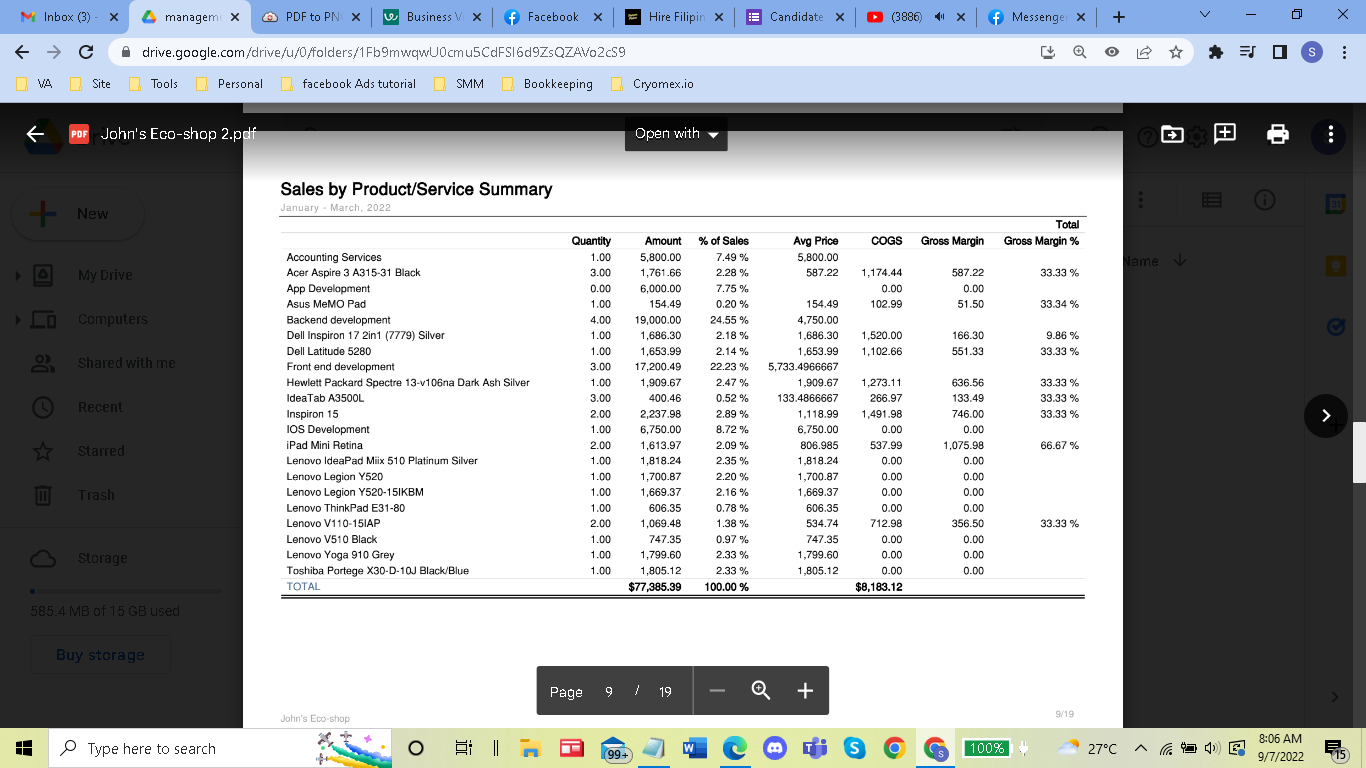Click the page number field showing 9
The width and height of the screenshot is (1366, 768).
[609, 691]
